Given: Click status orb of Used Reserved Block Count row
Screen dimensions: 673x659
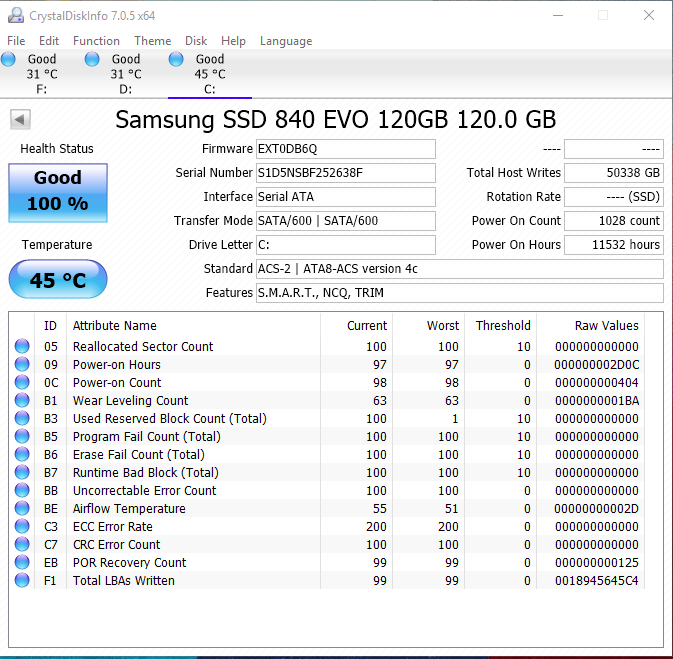Looking at the screenshot, I should 22,418.
